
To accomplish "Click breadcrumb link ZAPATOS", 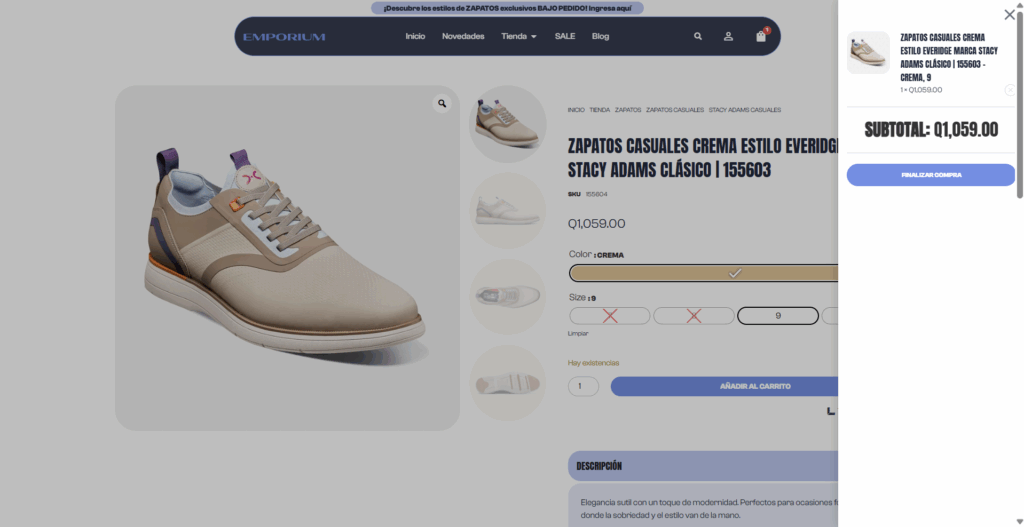I will (628, 110).
